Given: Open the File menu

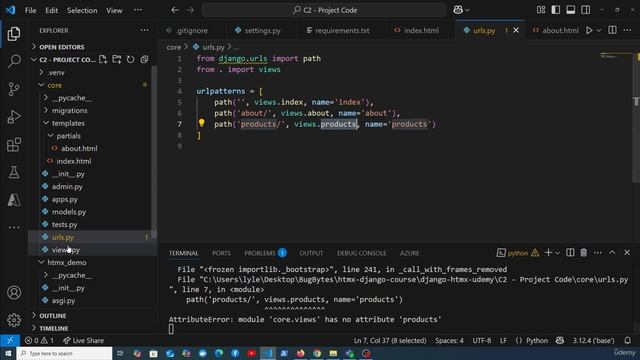Looking at the screenshot, I should click(x=30, y=10).
